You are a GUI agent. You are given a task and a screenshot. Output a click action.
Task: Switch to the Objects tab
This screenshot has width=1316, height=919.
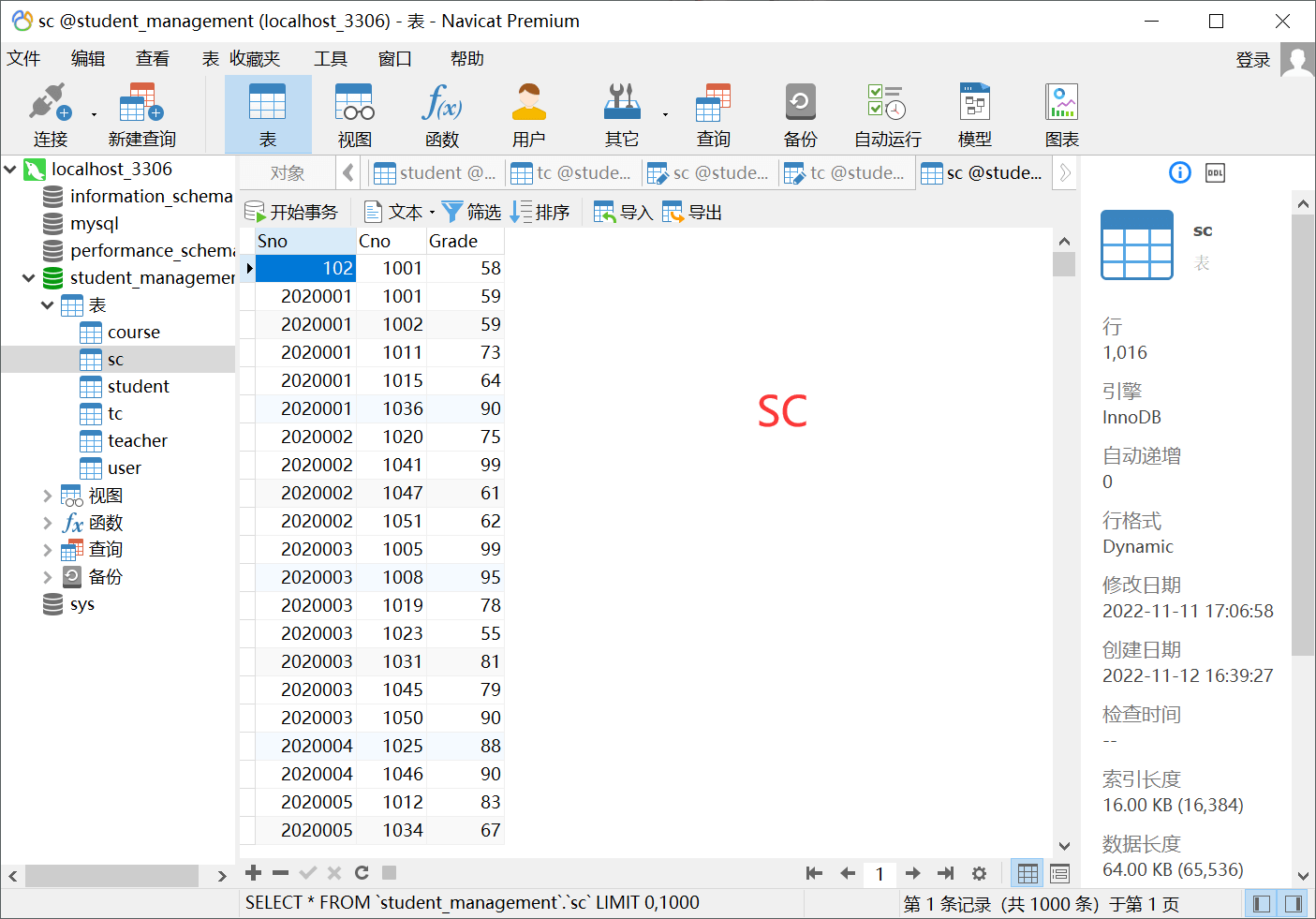click(287, 173)
